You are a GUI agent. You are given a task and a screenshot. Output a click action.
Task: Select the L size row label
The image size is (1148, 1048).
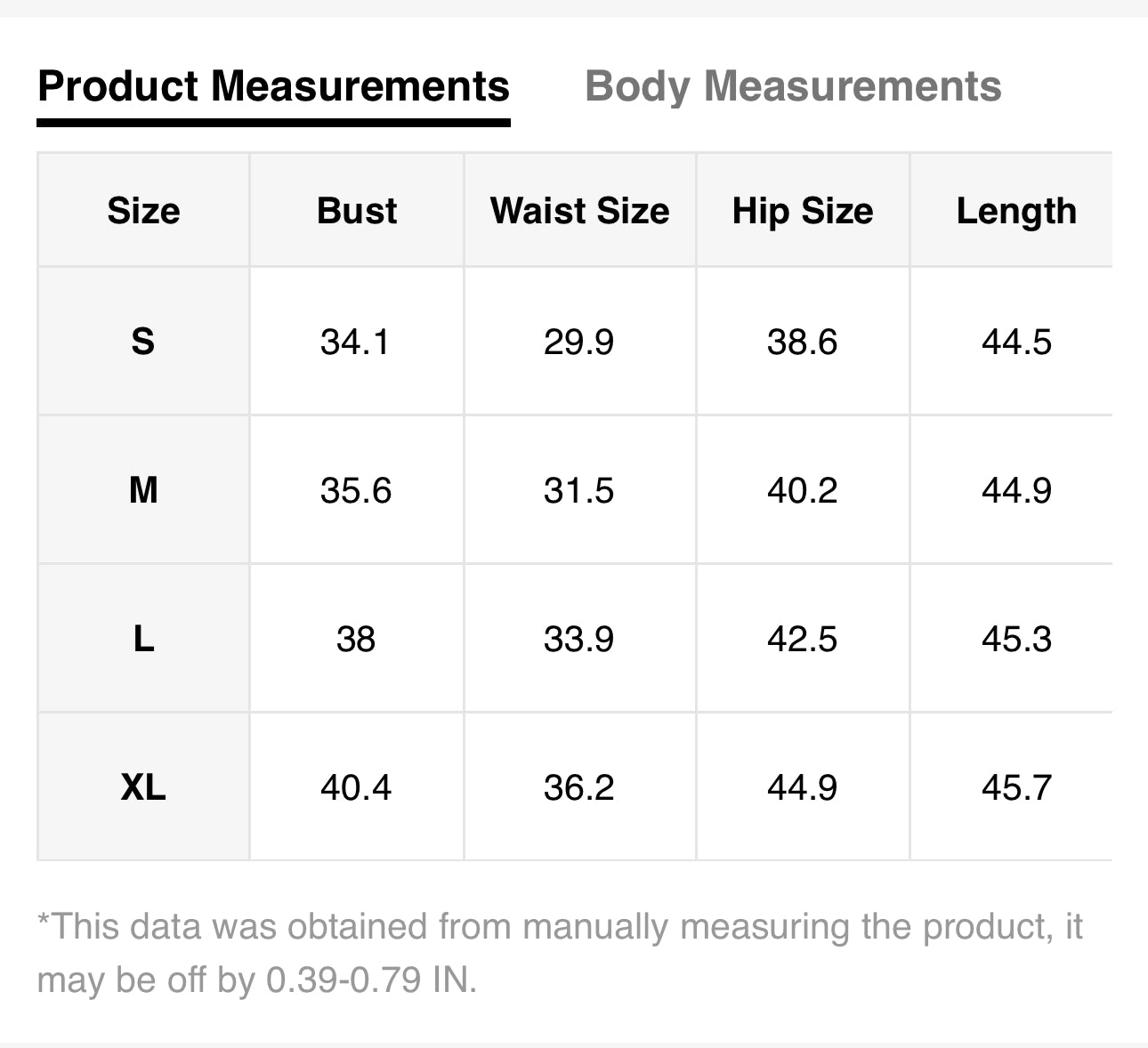click(x=143, y=639)
